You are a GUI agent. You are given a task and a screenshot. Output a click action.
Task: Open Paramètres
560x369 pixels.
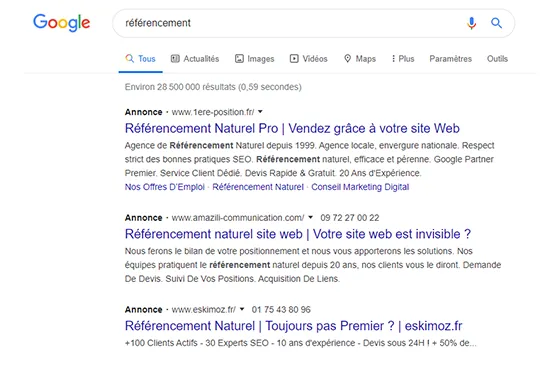coord(450,59)
